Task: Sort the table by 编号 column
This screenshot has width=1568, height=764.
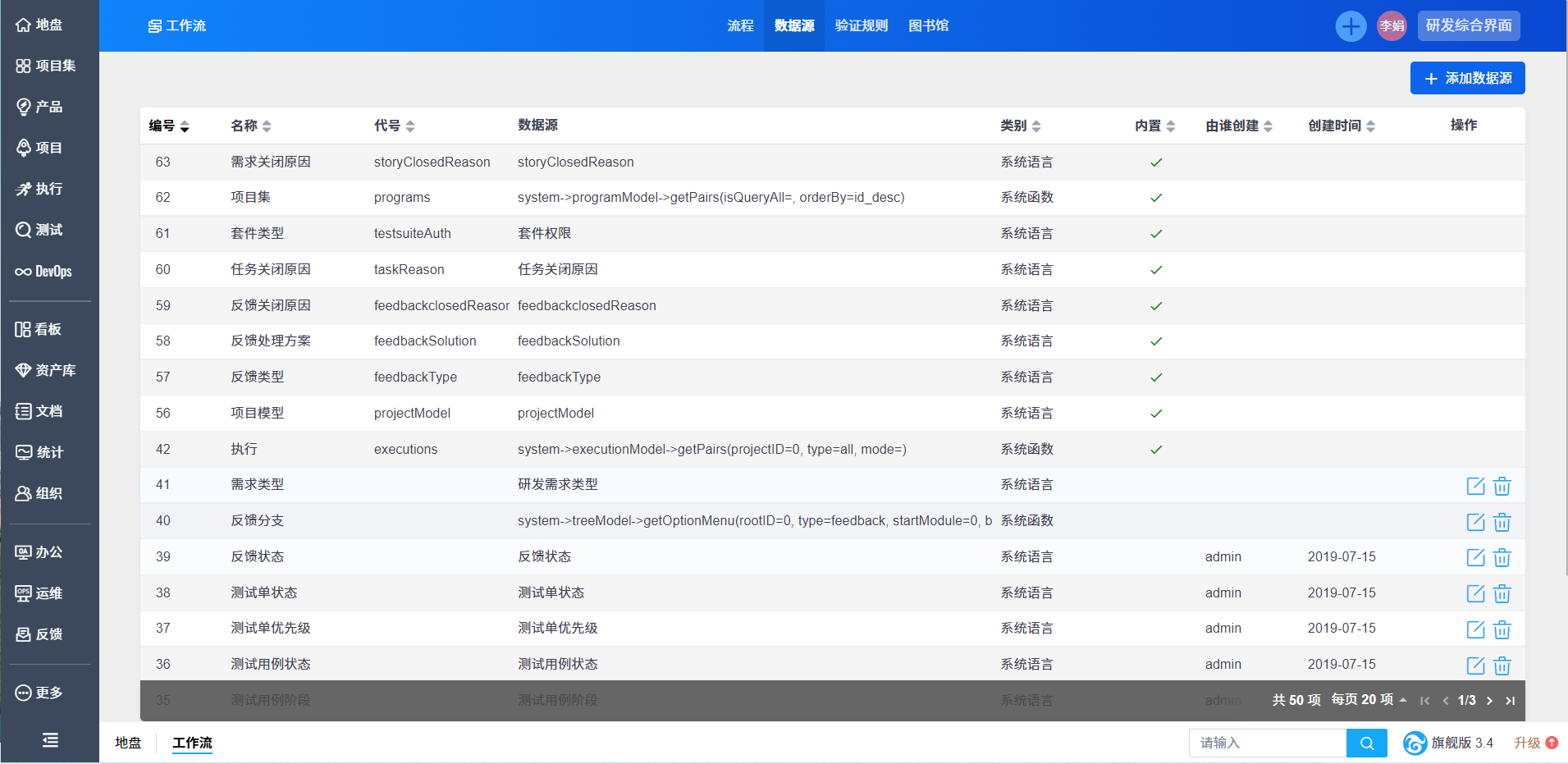Action: tap(168, 126)
